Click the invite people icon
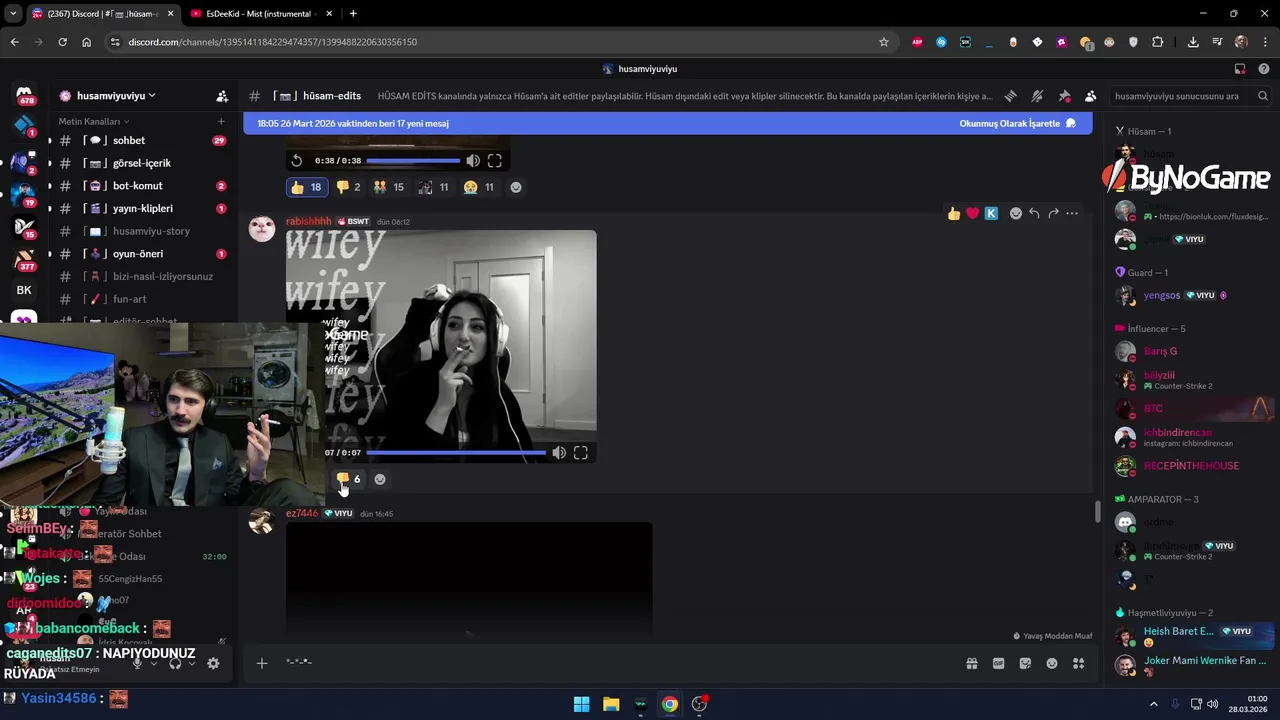This screenshot has width=1280, height=720. click(222, 96)
